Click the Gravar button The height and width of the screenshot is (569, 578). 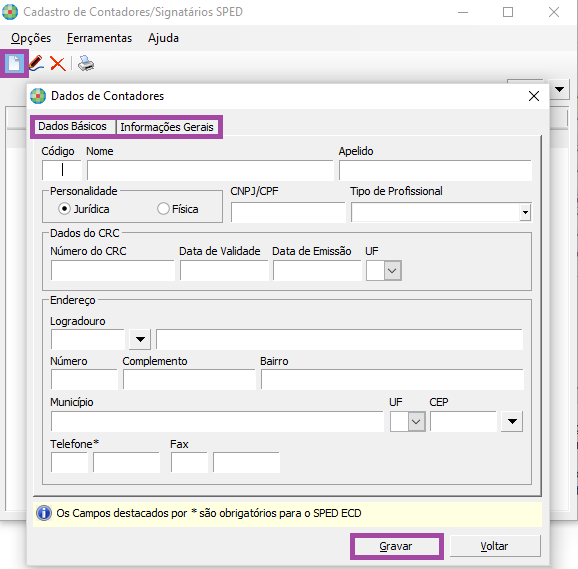[x=396, y=546]
